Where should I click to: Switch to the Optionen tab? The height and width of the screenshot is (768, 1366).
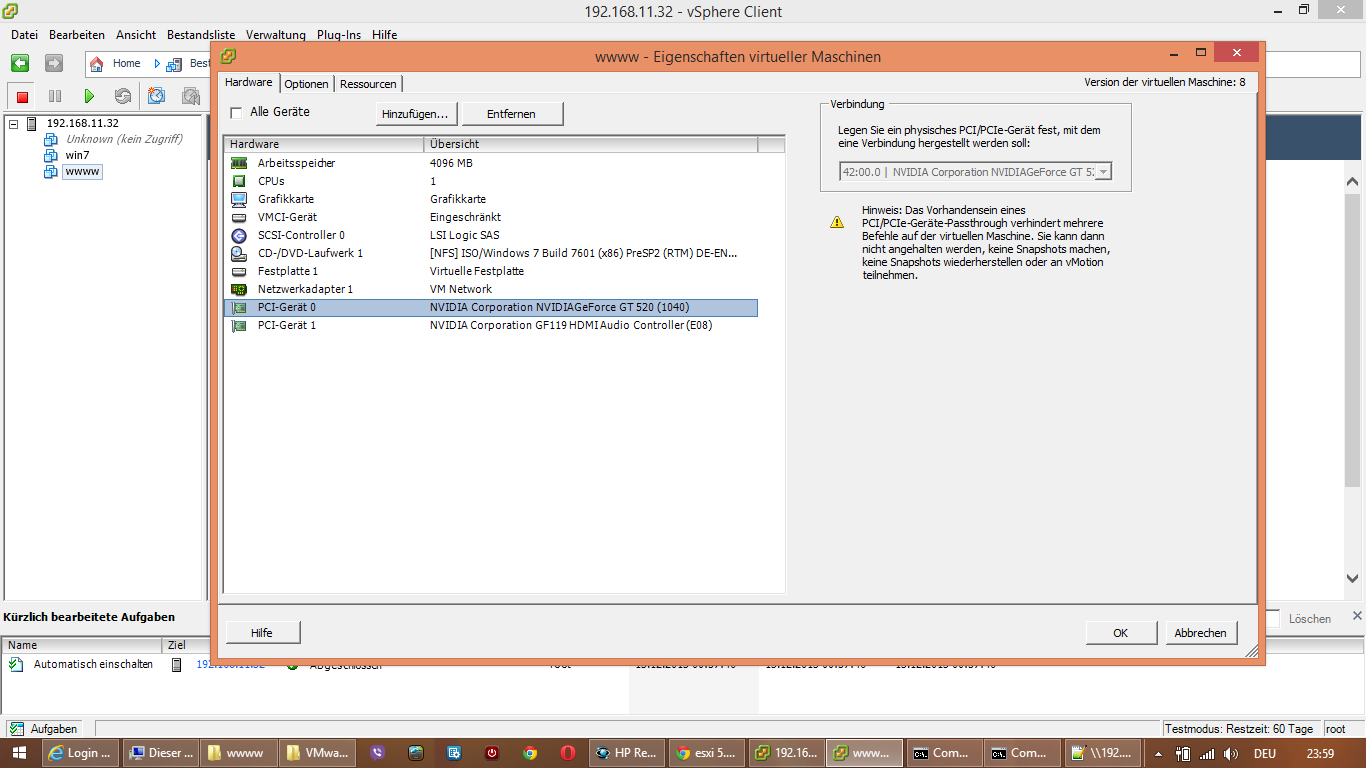(x=306, y=84)
